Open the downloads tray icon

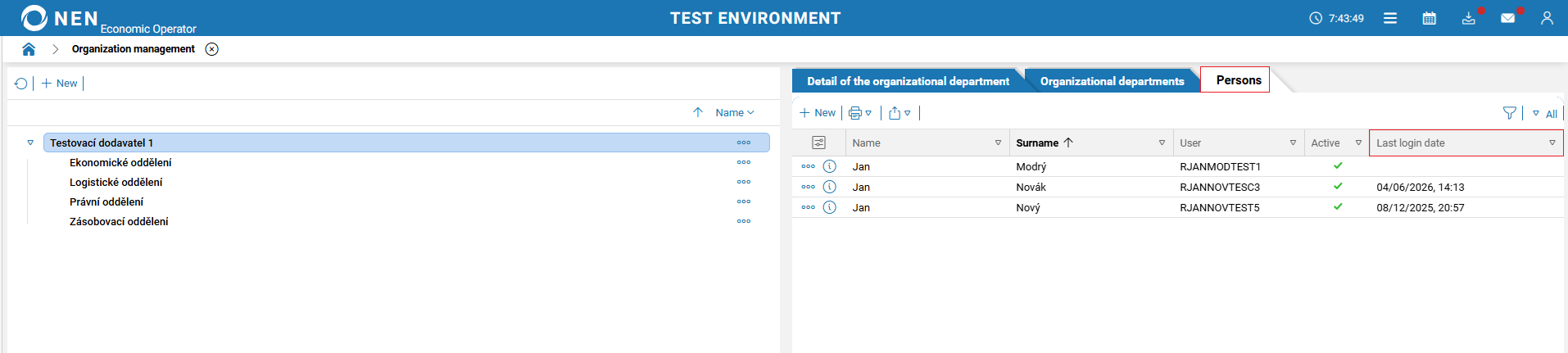coord(1469,18)
